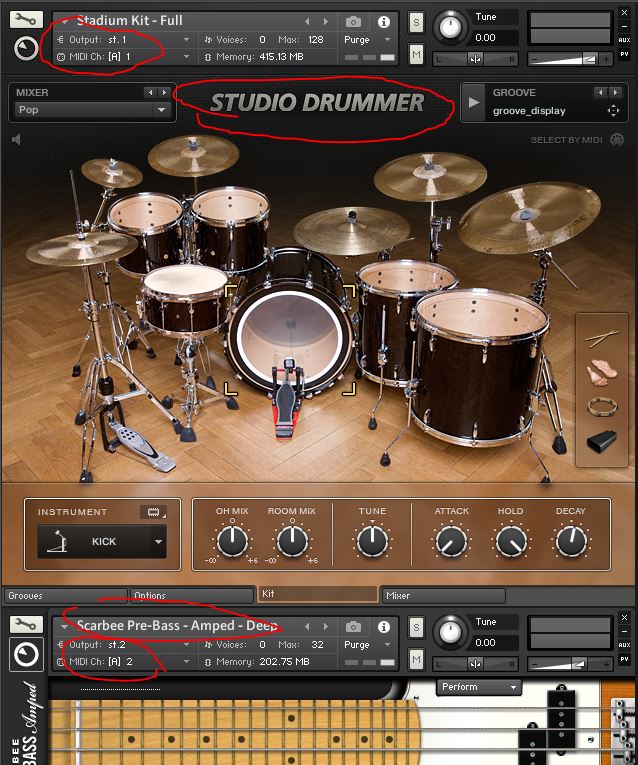Click the ROOM MIX knob
The height and width of the screenshot is (765, 638).
point(292,541)
